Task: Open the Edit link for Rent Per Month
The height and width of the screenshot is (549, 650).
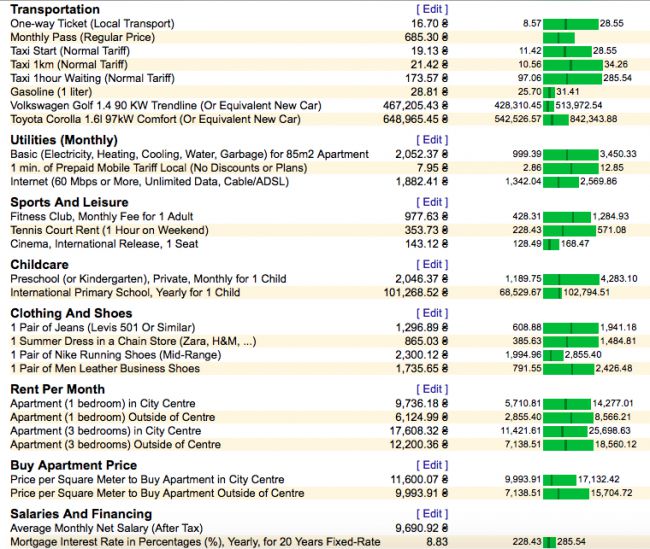Action: [x=432, y=389]
